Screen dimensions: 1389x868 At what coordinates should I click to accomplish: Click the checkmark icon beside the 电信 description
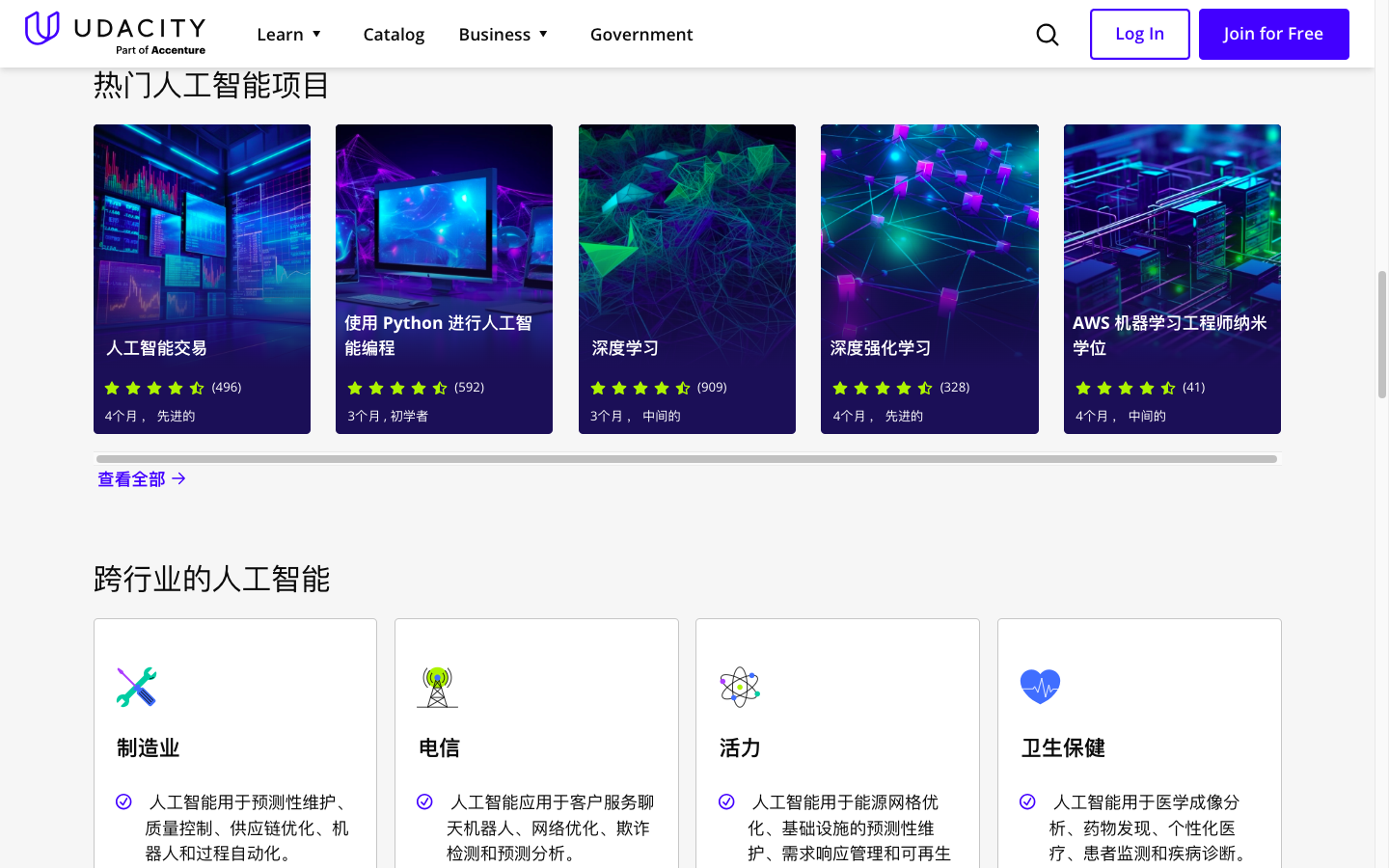[424, 801]
